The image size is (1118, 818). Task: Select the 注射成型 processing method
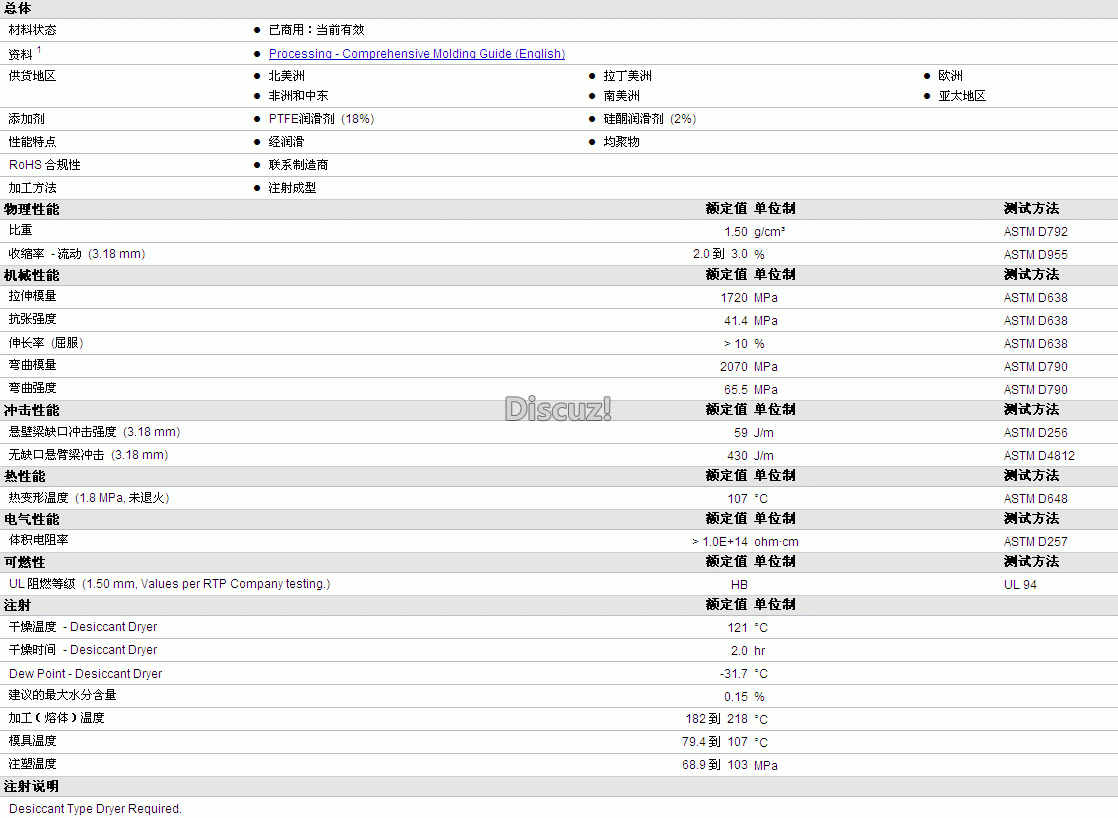[x=292, y=188]
